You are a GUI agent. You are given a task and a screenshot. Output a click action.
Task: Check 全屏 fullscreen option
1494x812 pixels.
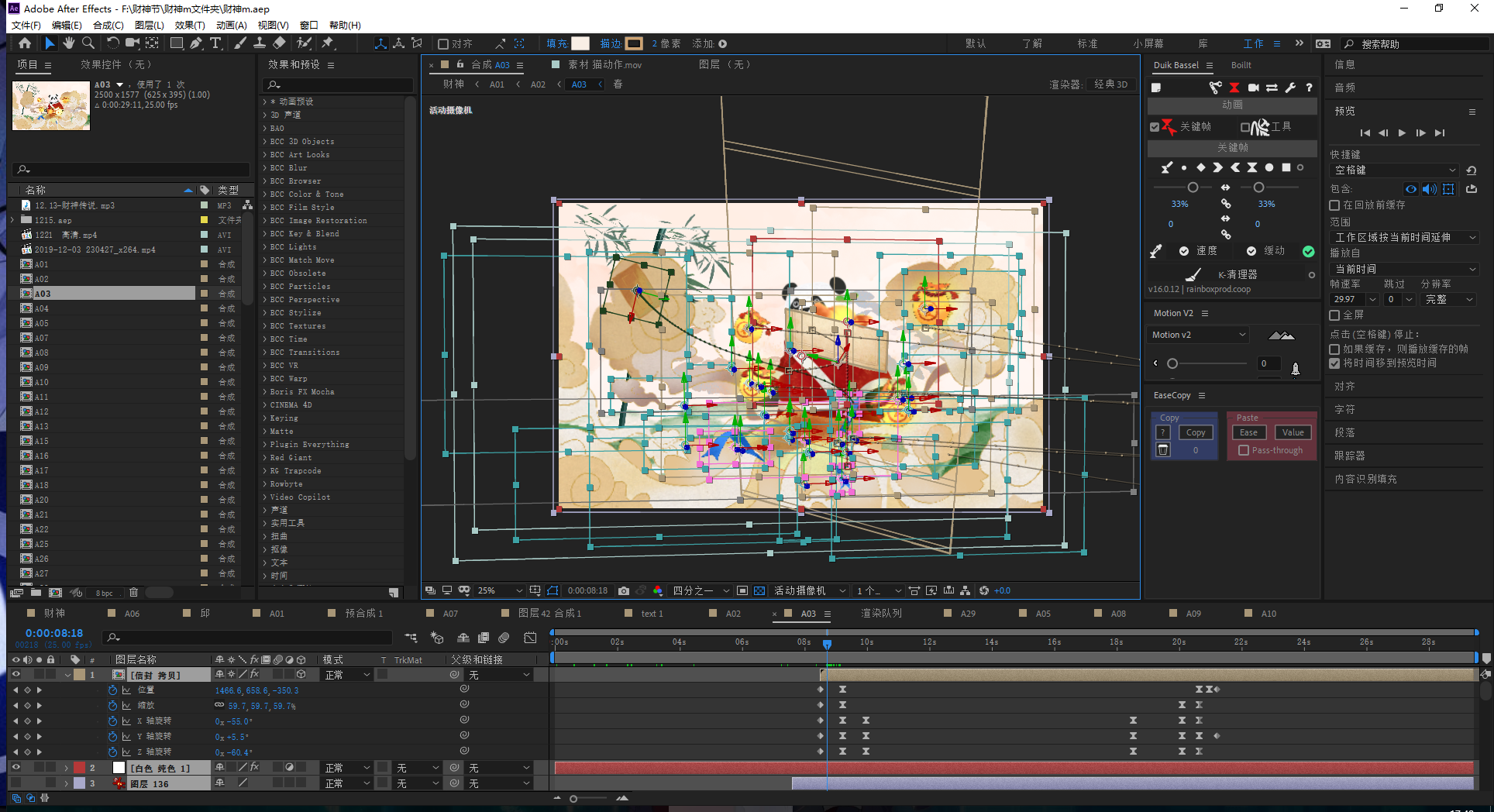pos(1334,315)
